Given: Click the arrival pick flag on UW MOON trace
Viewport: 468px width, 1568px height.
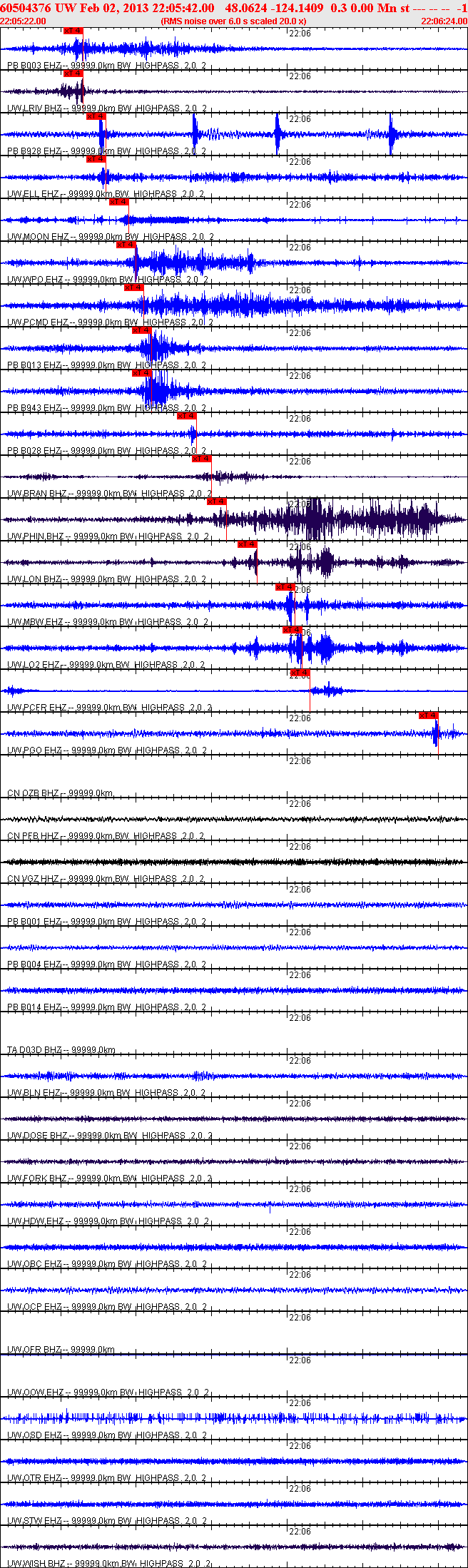Looking at the screenshot, I should click(119, 202).
